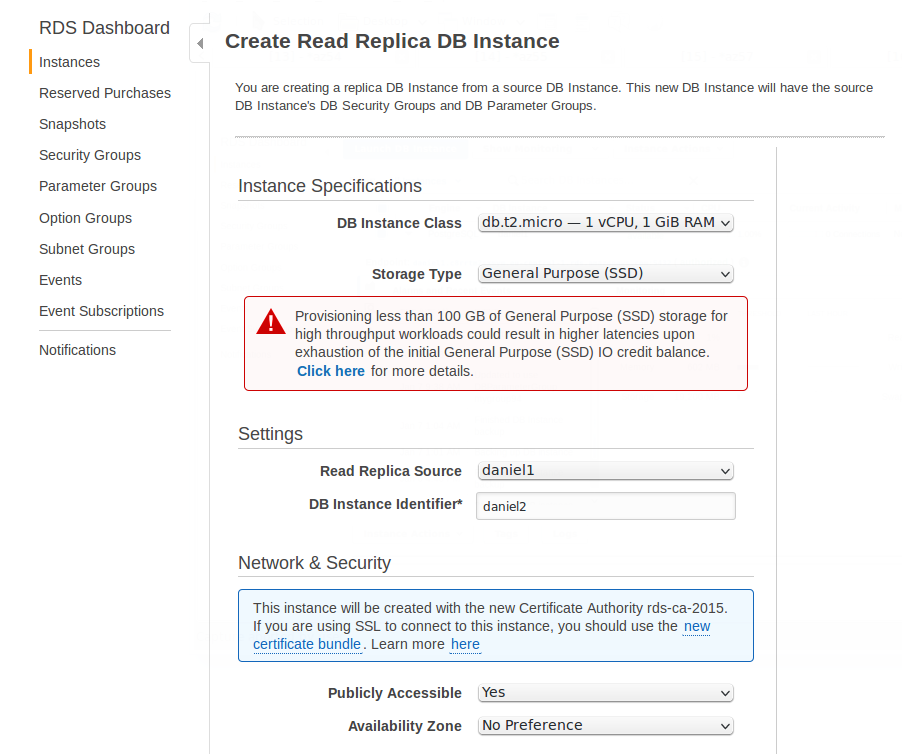The image size is (902, 754).
Task: Open the RDS Dashboard heading link
Action: click(x=104, y=28)
